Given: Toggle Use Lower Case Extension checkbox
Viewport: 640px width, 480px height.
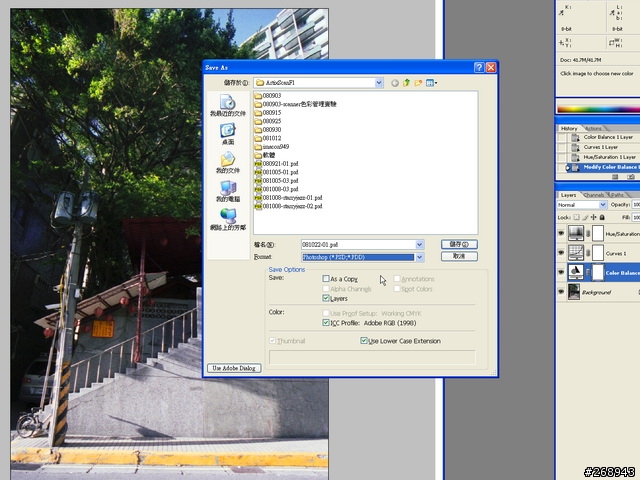Looking at the screenshot, I should pyautogui.click(x=364, y=341).
